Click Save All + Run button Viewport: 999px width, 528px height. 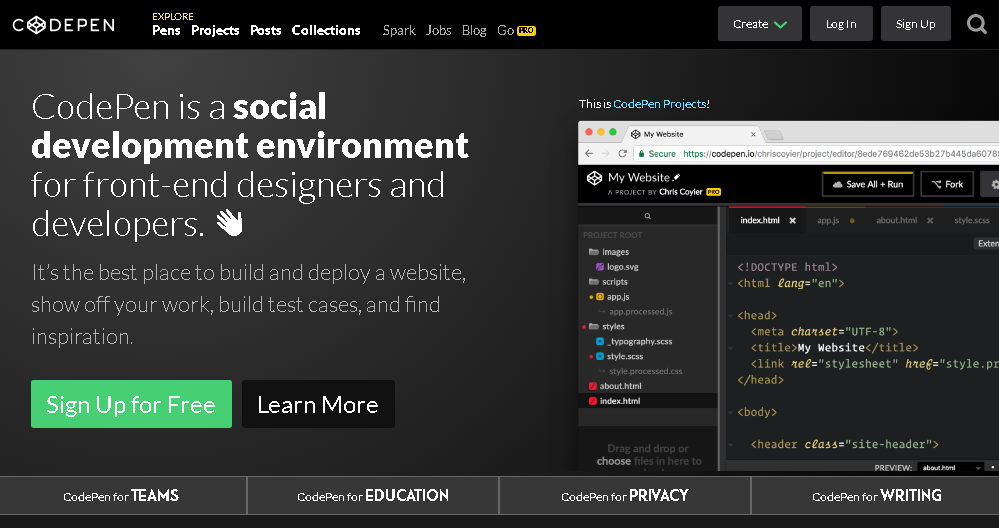coord(868,184)
